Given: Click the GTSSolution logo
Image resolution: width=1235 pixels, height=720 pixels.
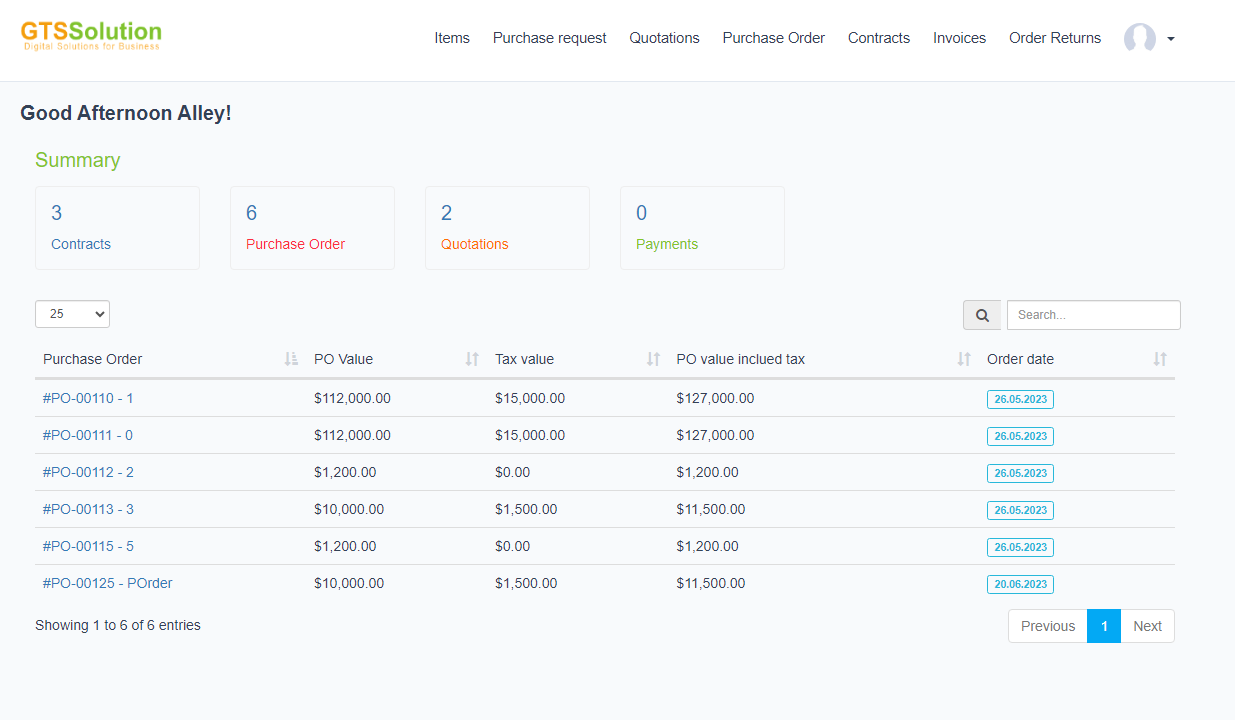Looking at the screenshot, I should (91, 36).
